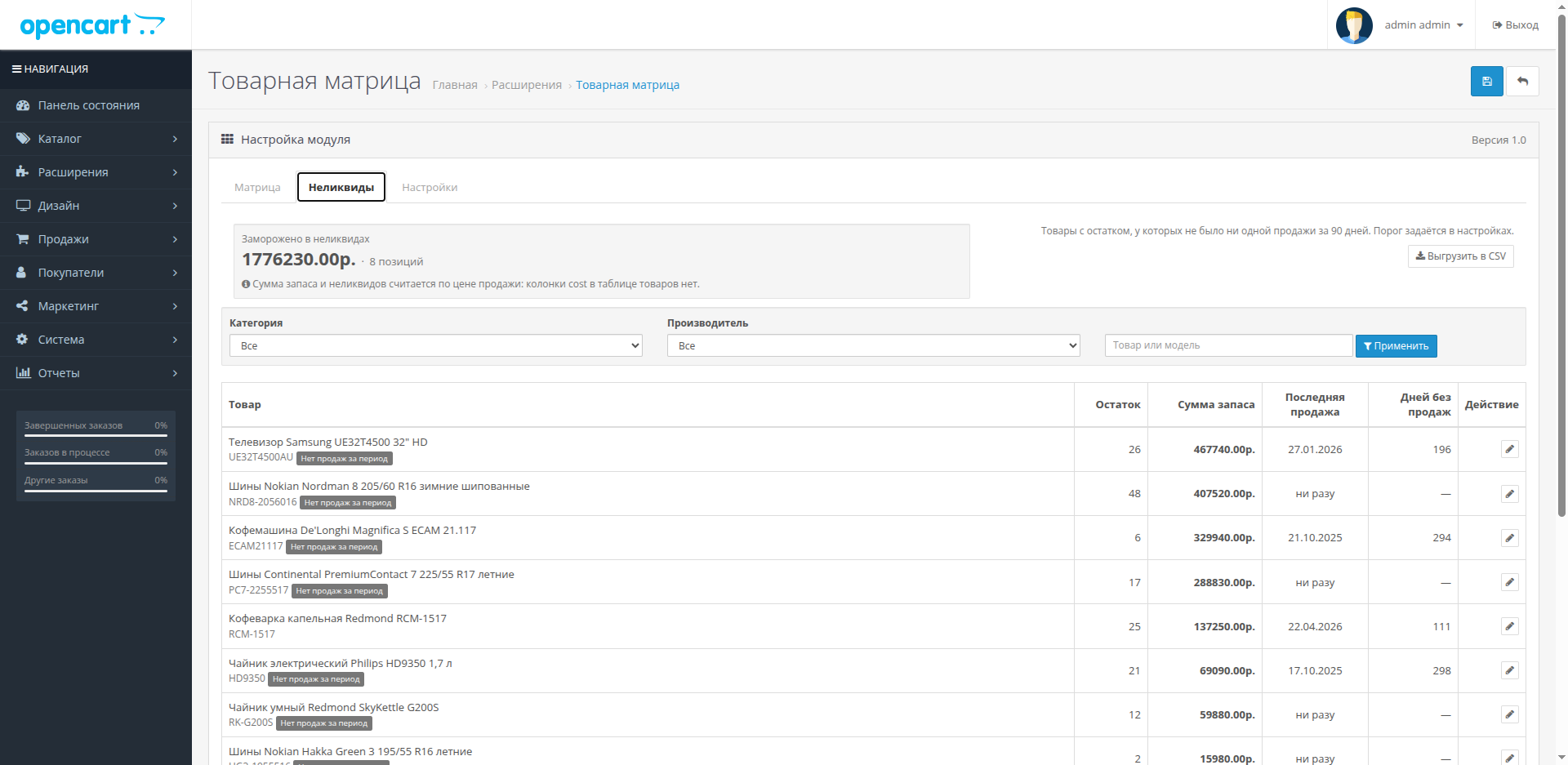Screen dimensions: 1568x765
Task: Click the admin user avatar
Action: coord(1354,25)
